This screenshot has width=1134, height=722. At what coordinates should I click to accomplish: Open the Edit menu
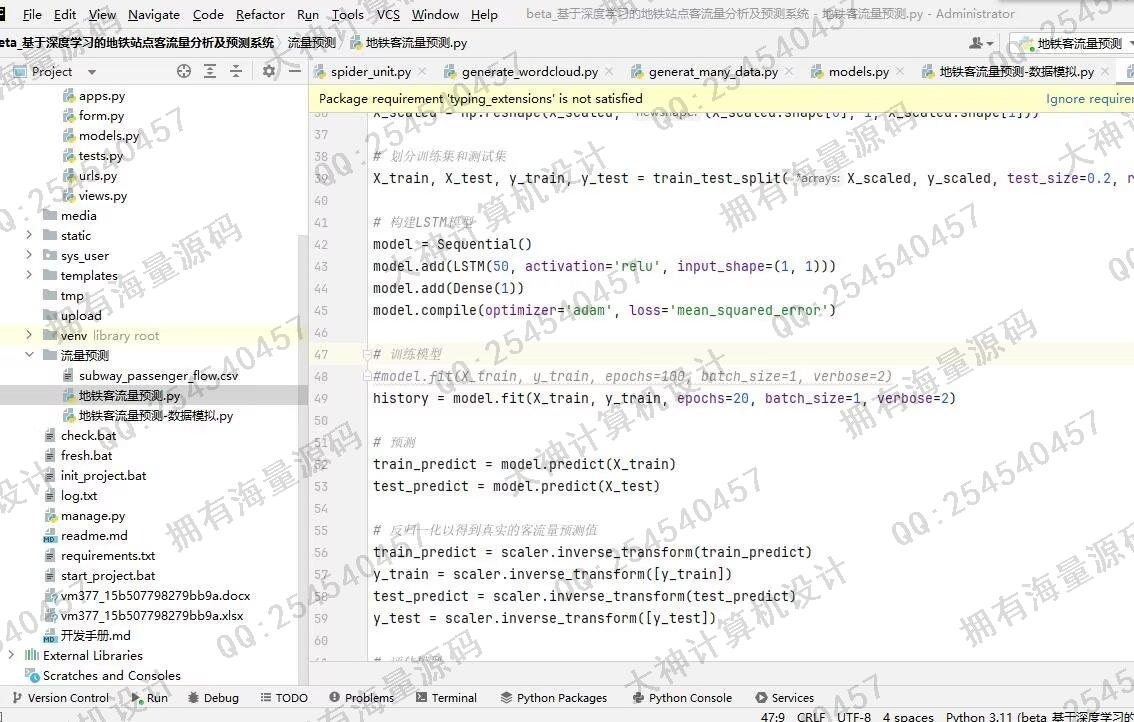64,14
